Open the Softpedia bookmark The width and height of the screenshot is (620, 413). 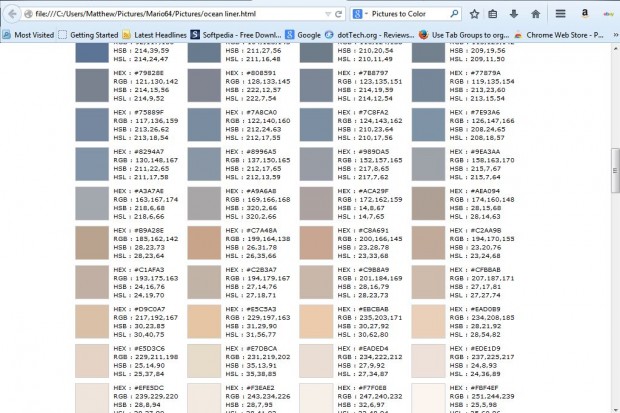236,35
